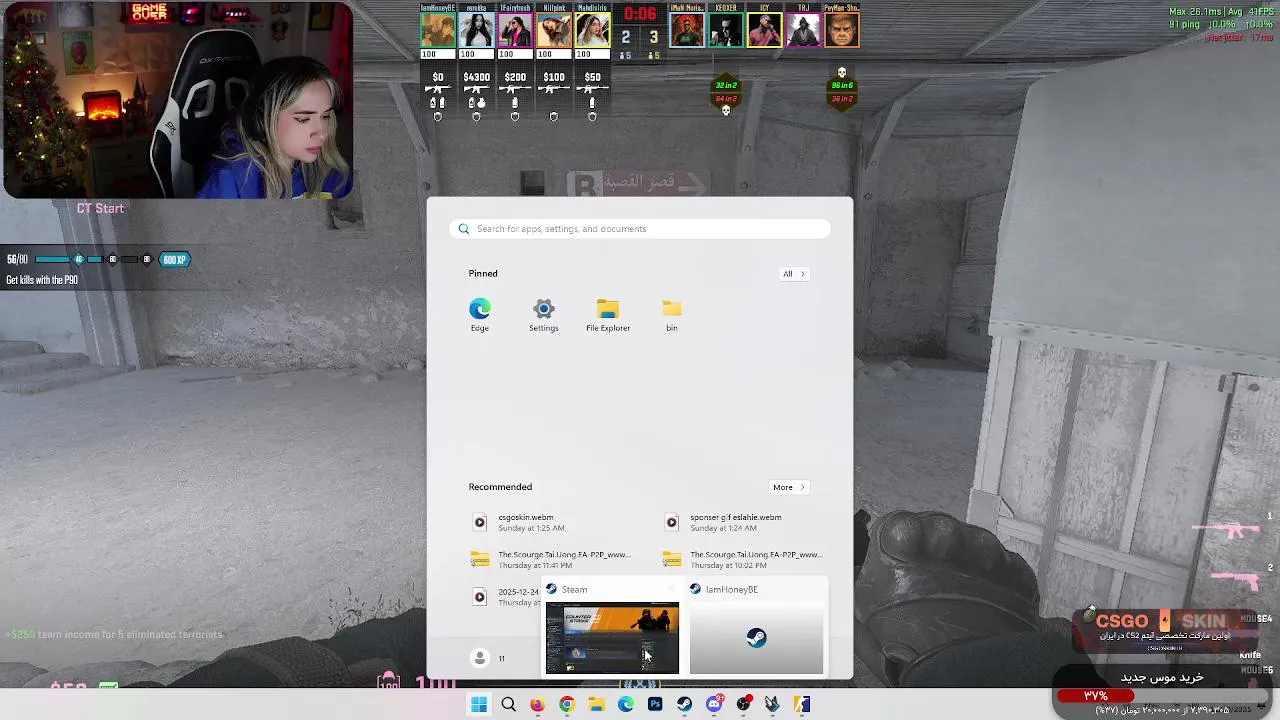Select the Steam window preview thumbnail
Viewport: 1280px width, 720px height.
(612, 638)
